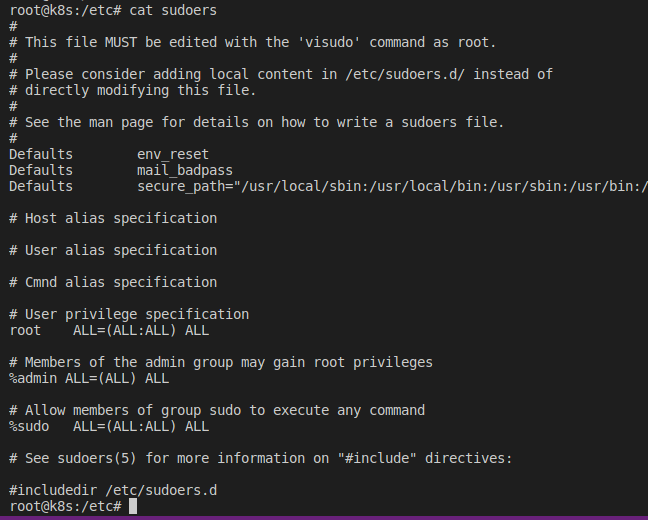This screenshot has width=648, height=520.
Task: Click the 'root' user privilege entry
Action: 25,330
